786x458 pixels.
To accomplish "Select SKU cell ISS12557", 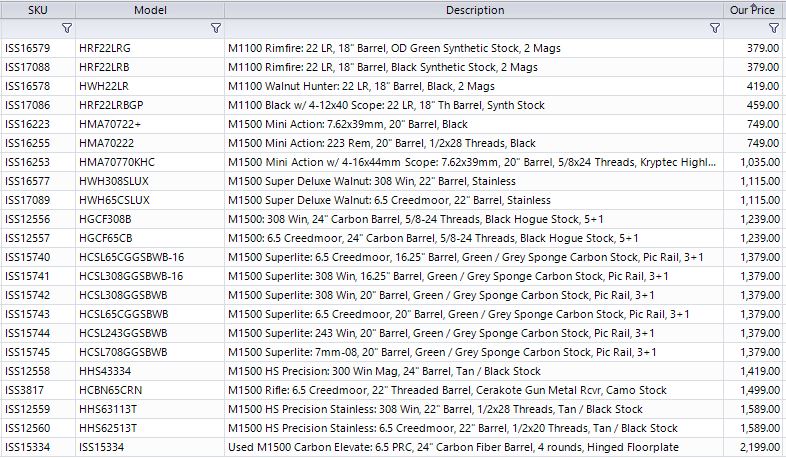I will 38,239.
